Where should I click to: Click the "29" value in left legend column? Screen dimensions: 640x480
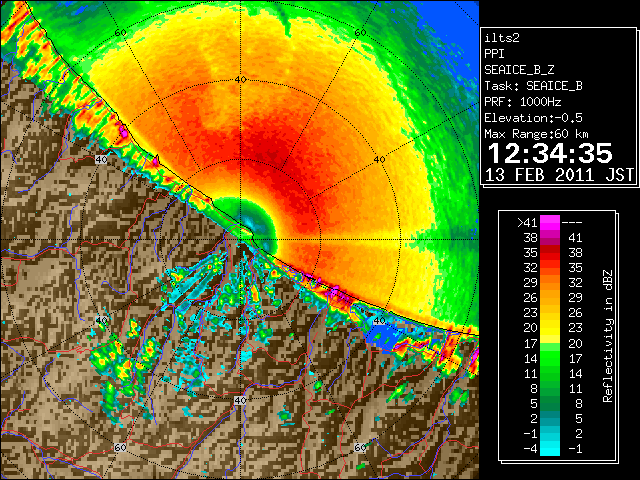click(530, 282)
